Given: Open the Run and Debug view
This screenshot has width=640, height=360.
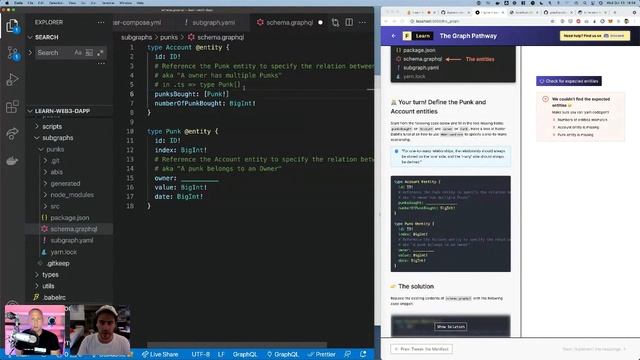Looking at the screenshot, I should pos(12,80).
